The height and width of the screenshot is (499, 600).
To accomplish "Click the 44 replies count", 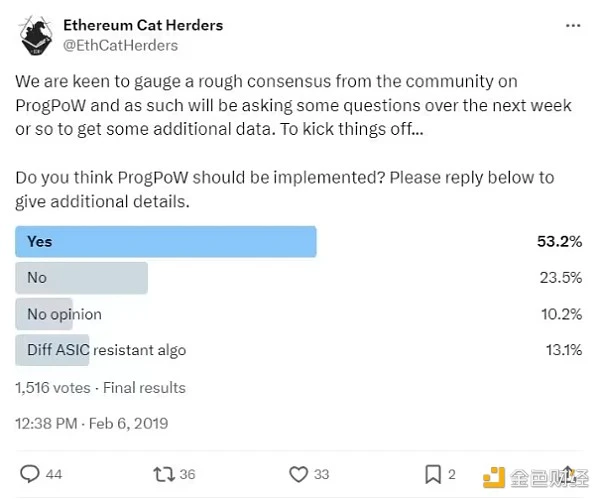I will (x=53, y=474).
